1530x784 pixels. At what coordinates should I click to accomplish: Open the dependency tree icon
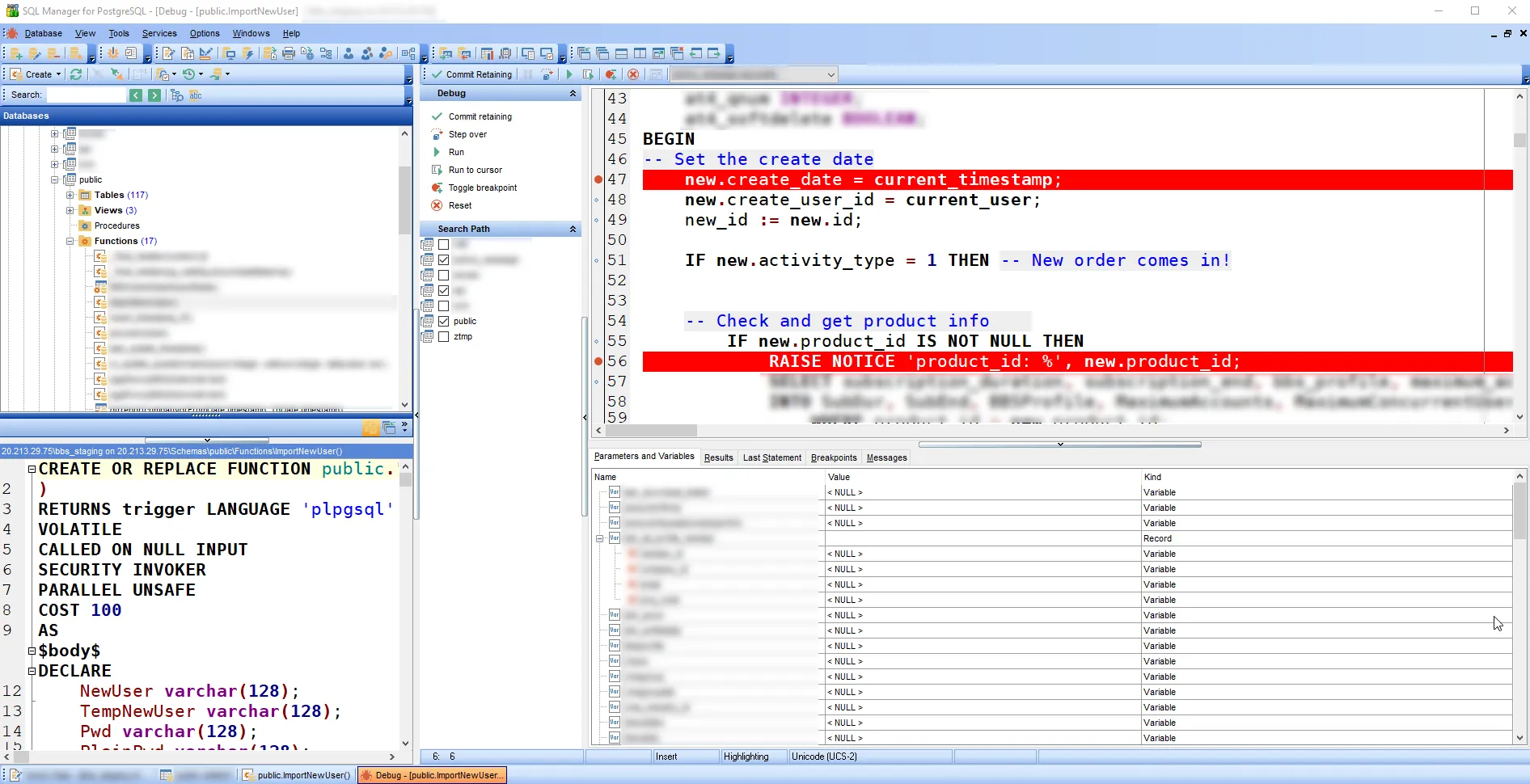coord(326,53)
